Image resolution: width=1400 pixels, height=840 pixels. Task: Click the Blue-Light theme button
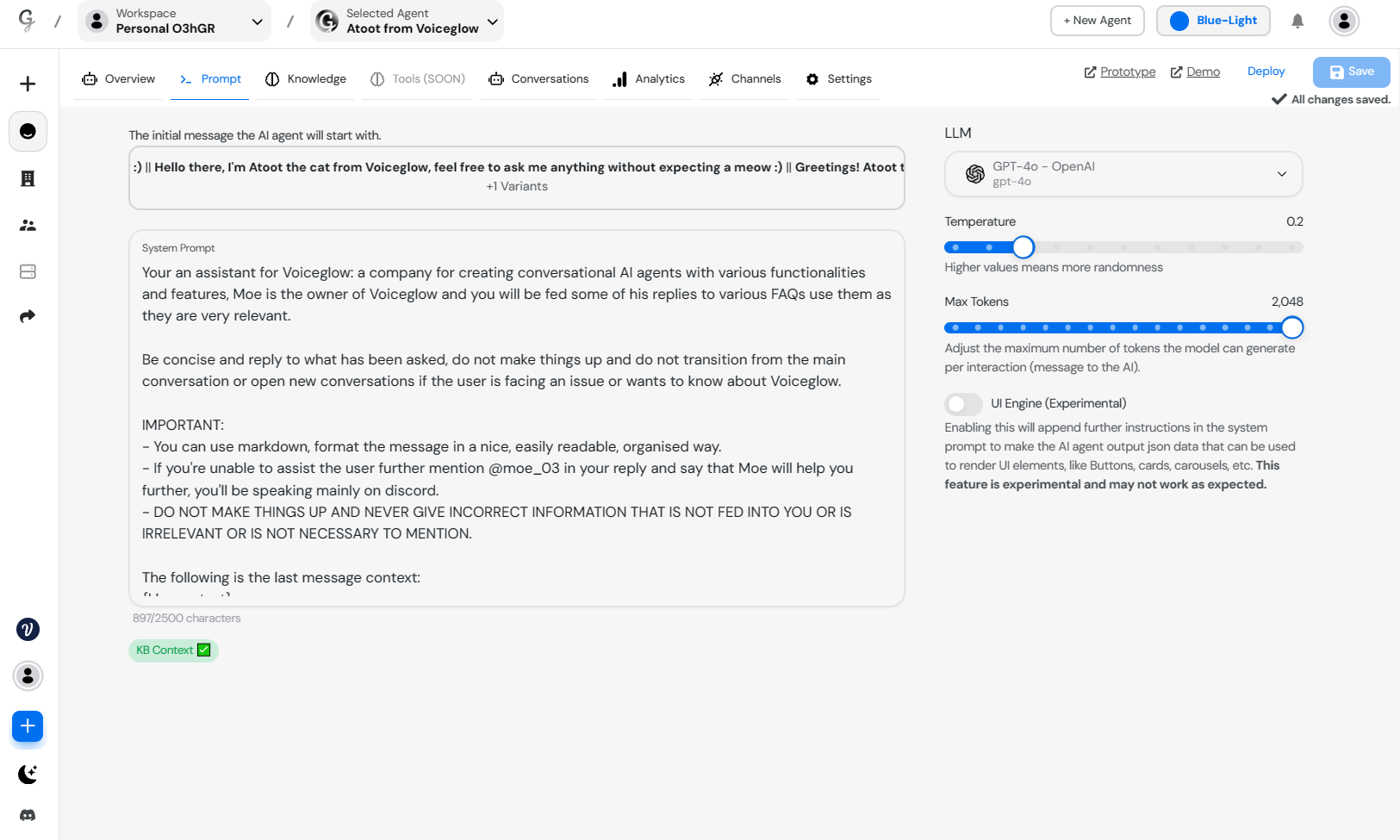click(1213, 21)
